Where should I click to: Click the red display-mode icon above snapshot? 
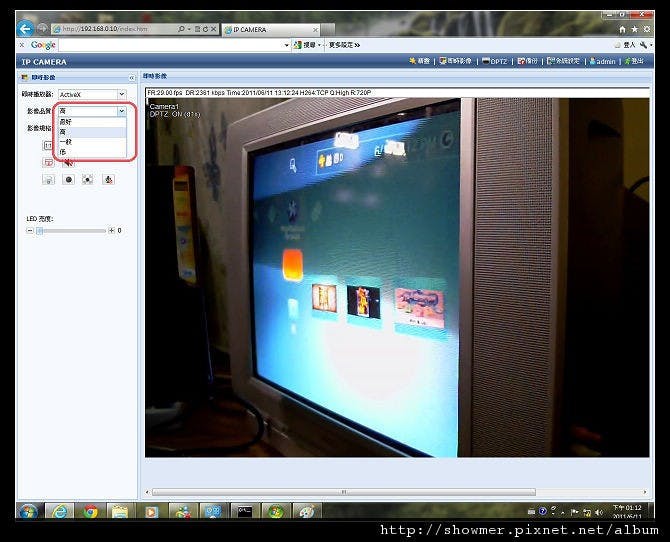coord(49,162)
